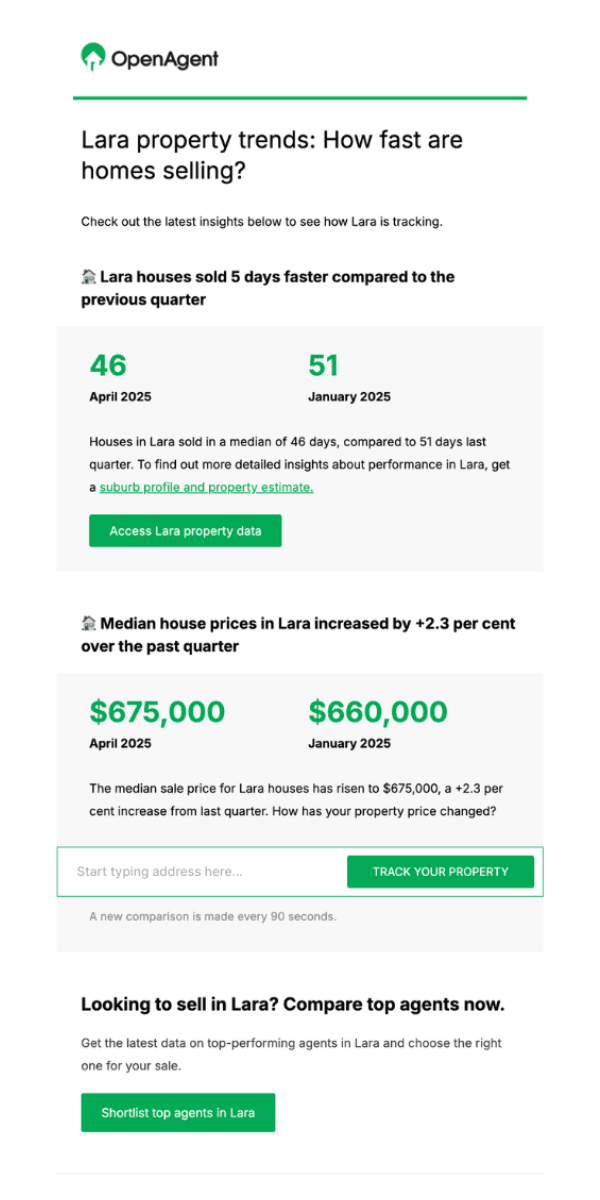Click the 'Access Lara property data' button
Screen dimensions: 600x1200
pyautogui.click(x=185, y=531)
